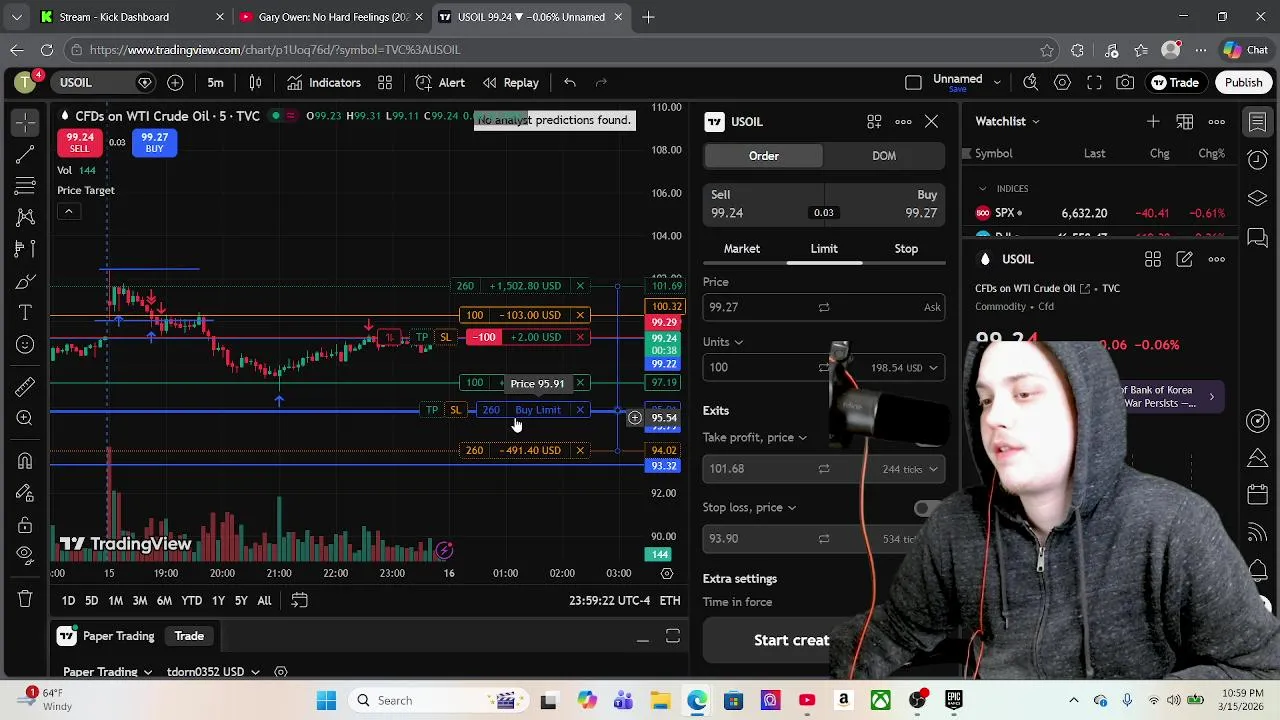
Task: Select the 1Y date range
Action: click(218, 601)
